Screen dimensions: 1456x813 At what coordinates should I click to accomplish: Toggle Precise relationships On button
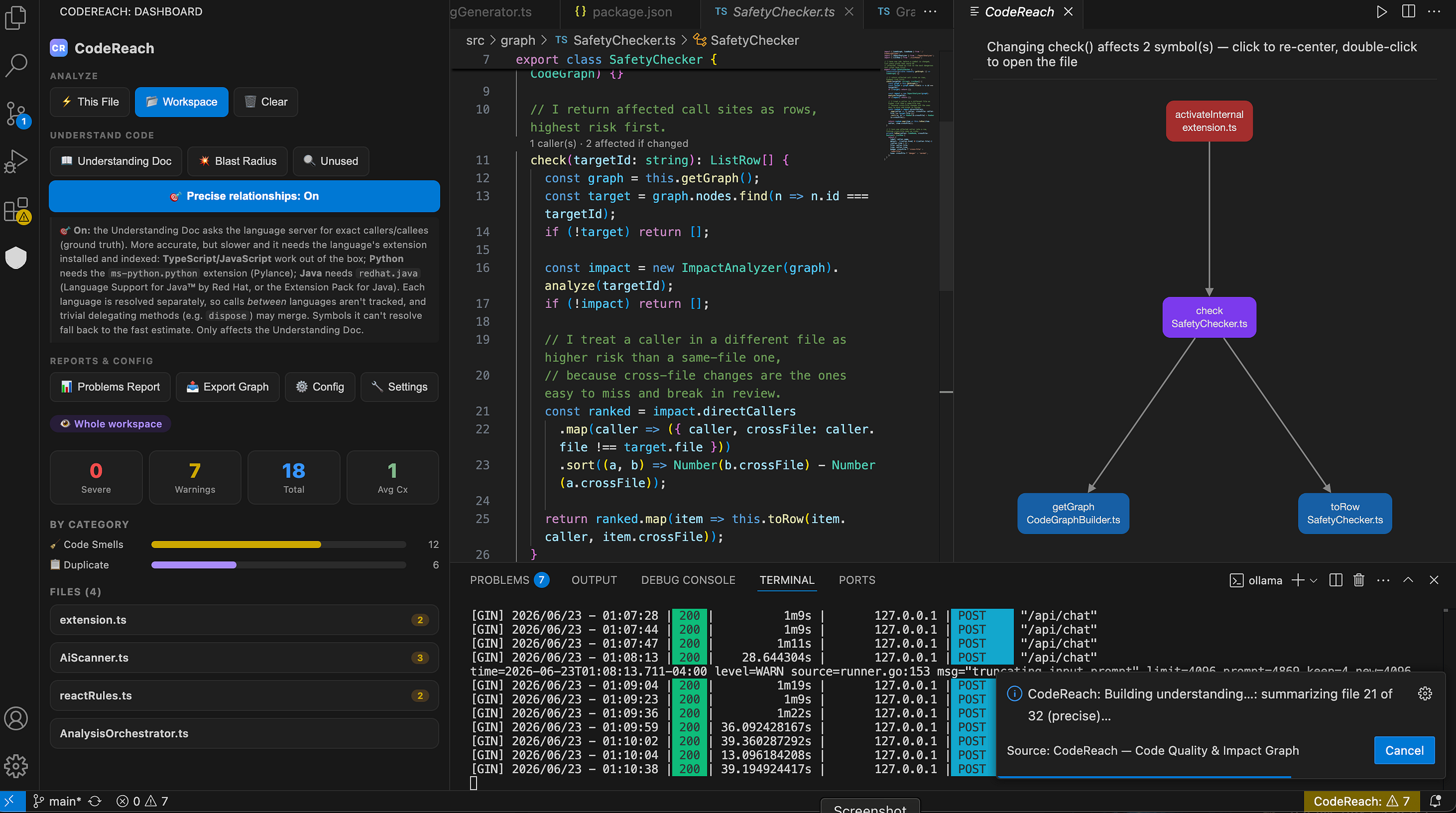tap(244, 196)
